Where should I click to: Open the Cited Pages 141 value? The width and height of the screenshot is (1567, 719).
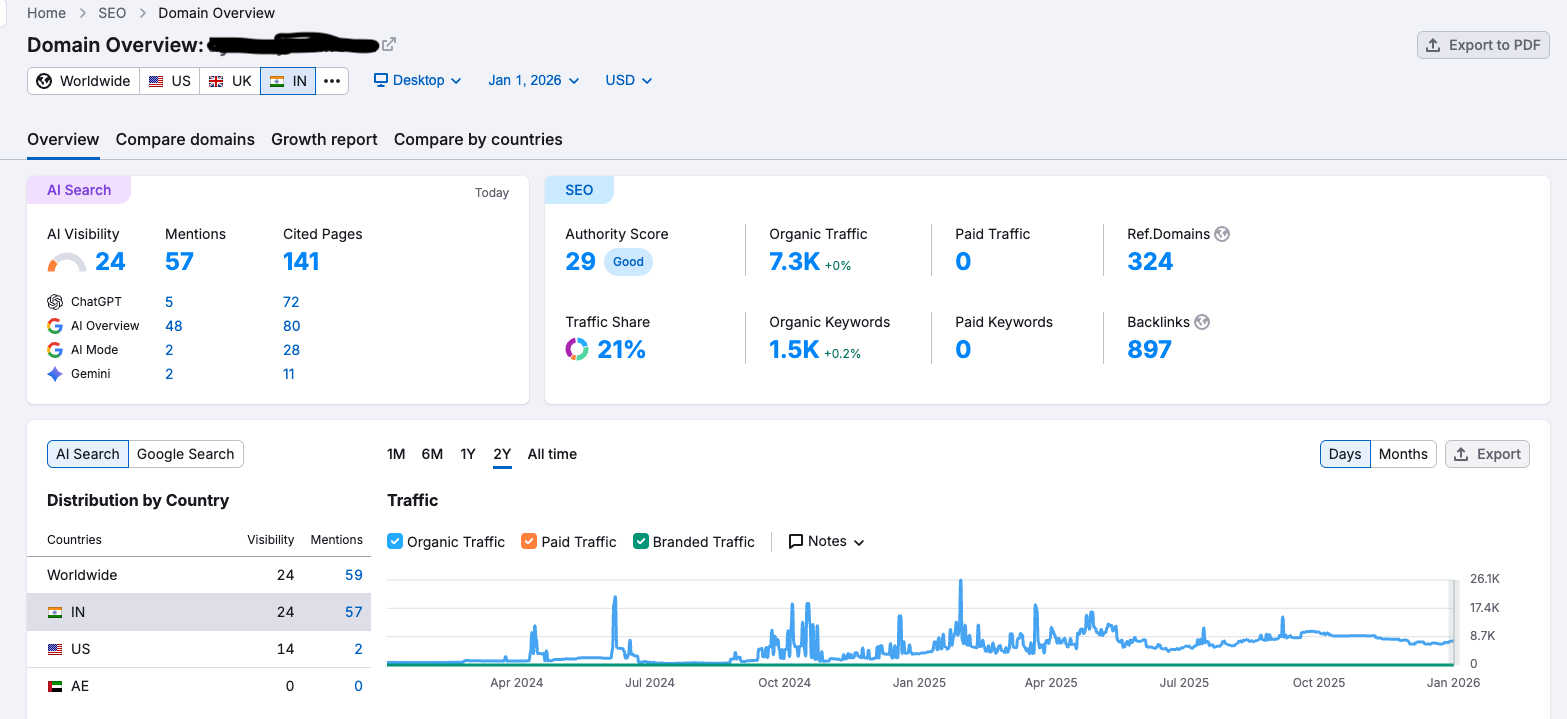point(301,262)
